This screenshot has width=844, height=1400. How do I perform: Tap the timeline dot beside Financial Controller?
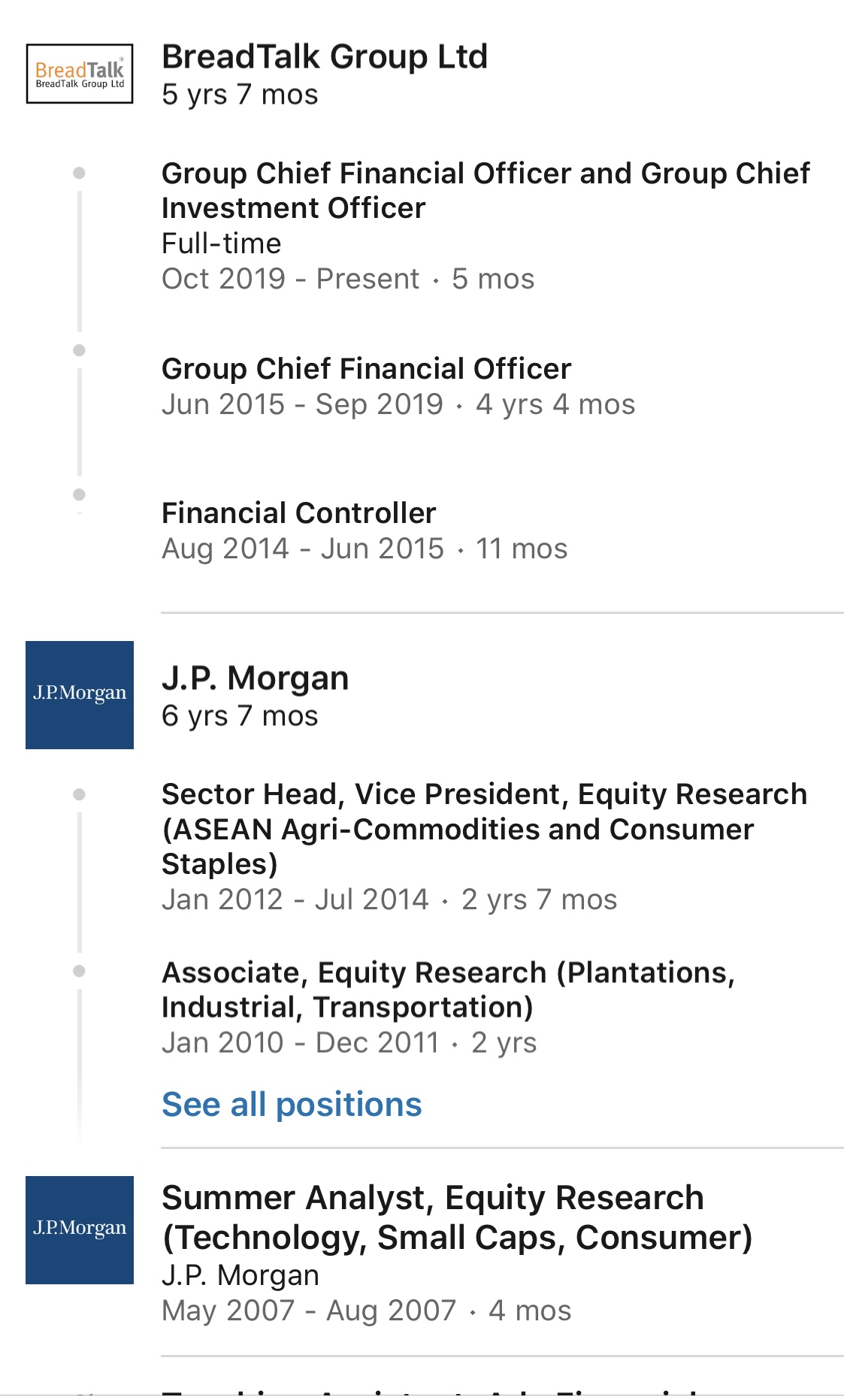tap(79, 494)
